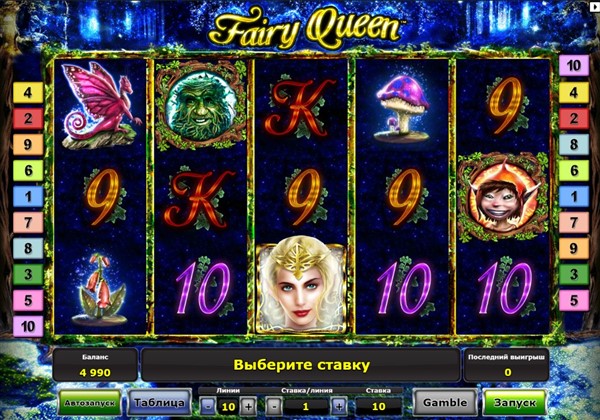Click the green payline 3 marker on the left

[28, 274]
